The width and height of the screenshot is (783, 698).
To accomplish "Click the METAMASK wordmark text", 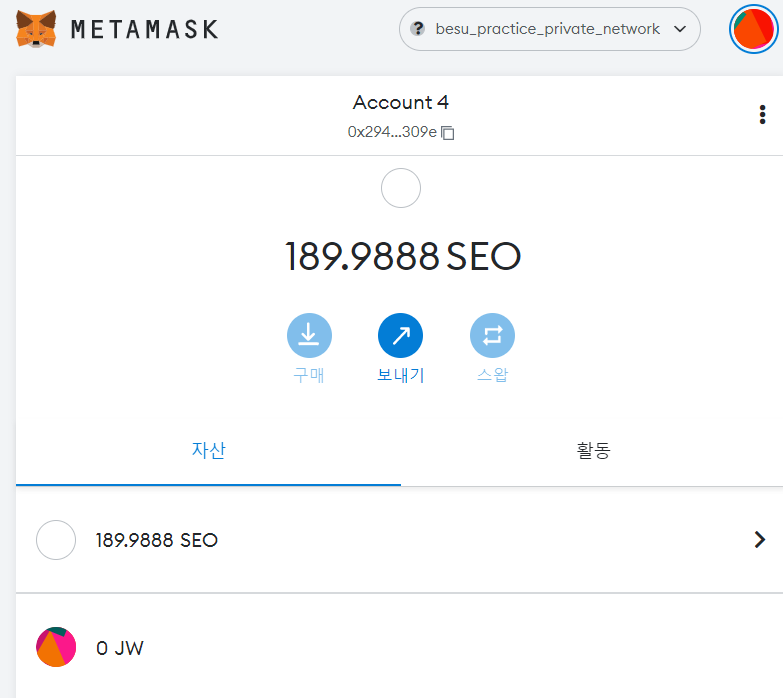I will [x=145, y=29].
